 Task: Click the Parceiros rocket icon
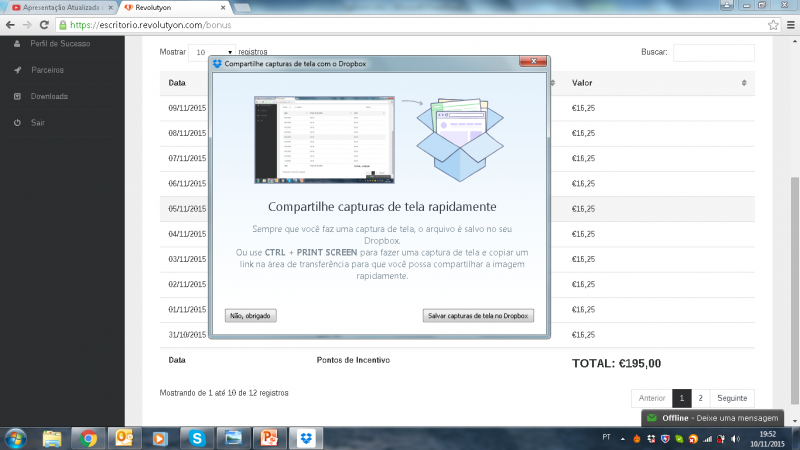coord(17,70)
